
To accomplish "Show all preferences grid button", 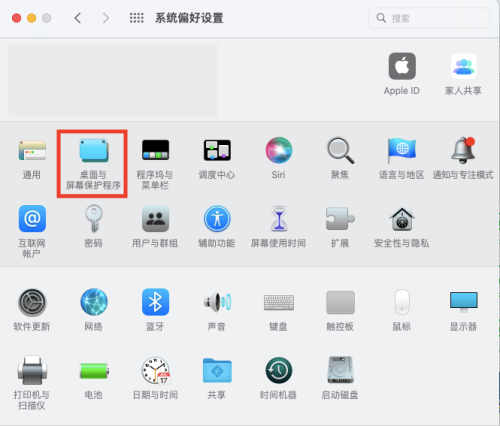I will [137, 18].
